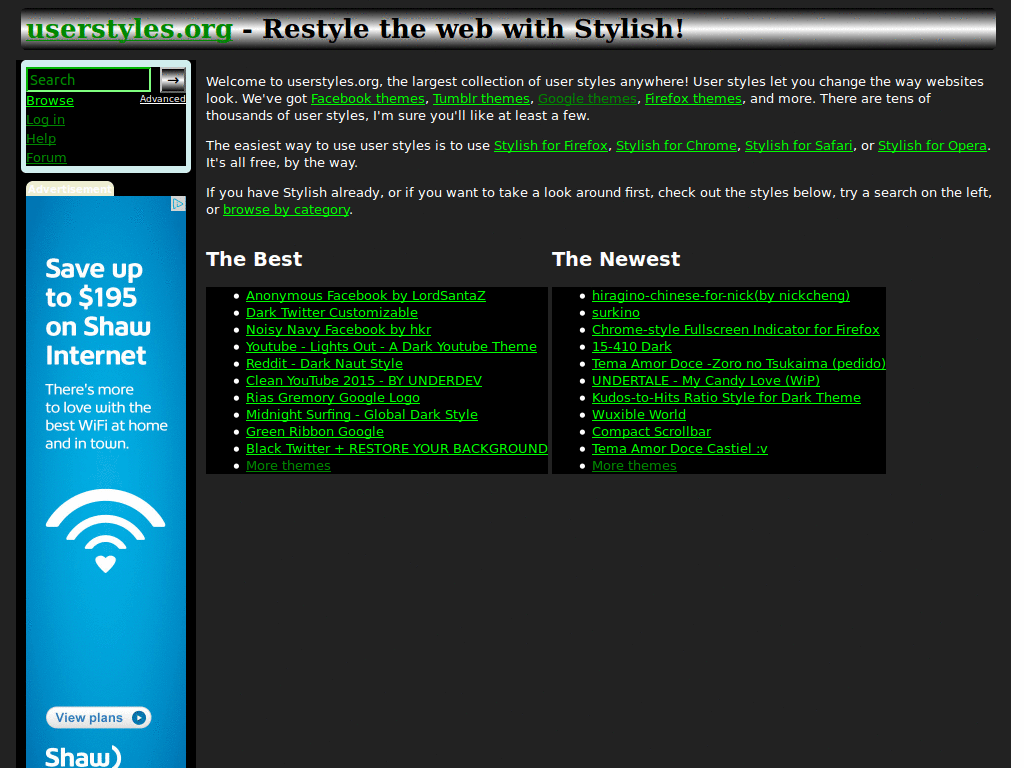Click the AdChoices icon on the Shaw ad
The height and width of the screenshot is (768, 1024).
178,204
